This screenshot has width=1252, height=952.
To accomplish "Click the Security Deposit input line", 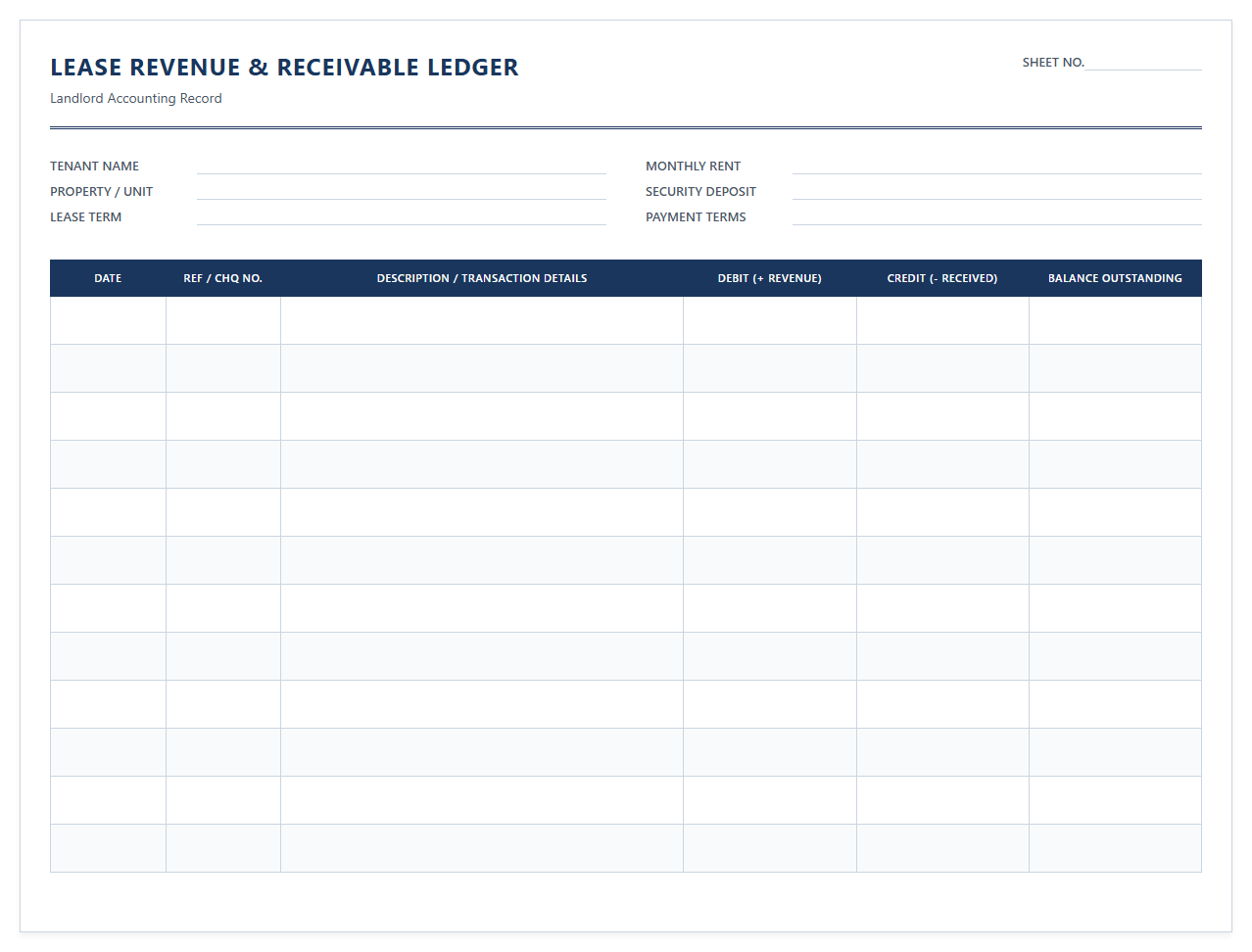I will click(997, 191).
